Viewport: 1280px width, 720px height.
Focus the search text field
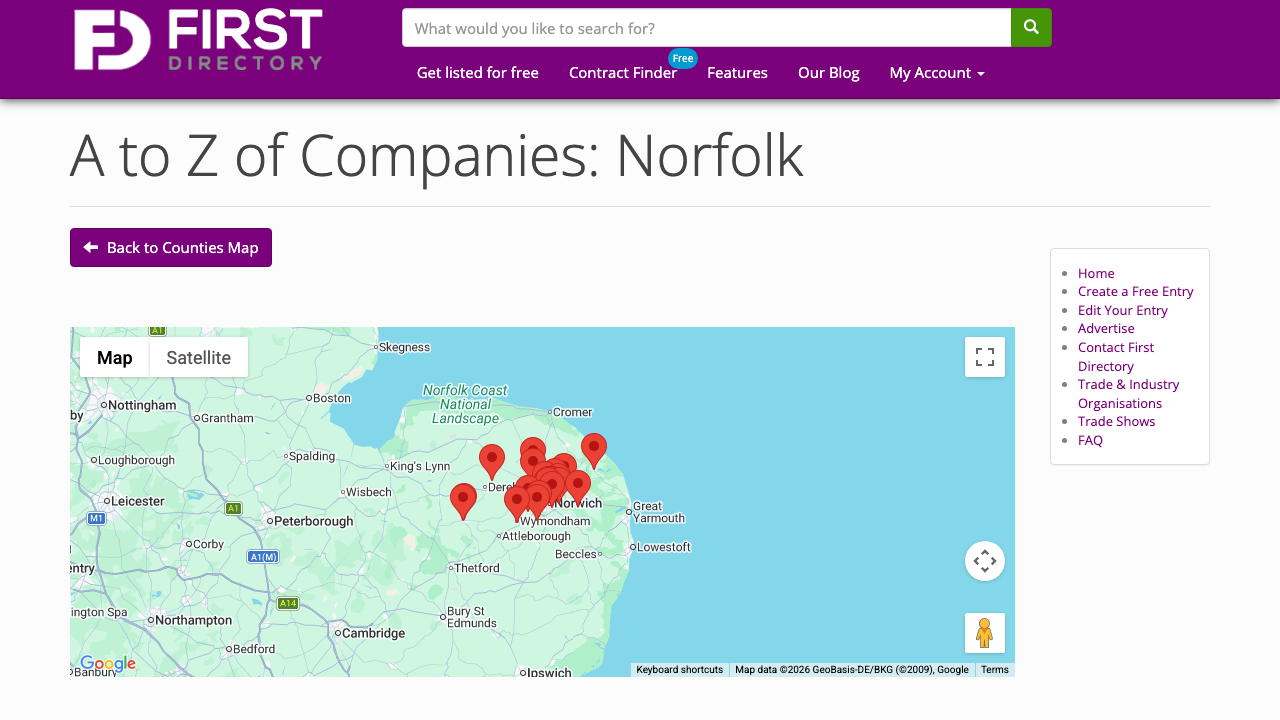coord(706,28)
